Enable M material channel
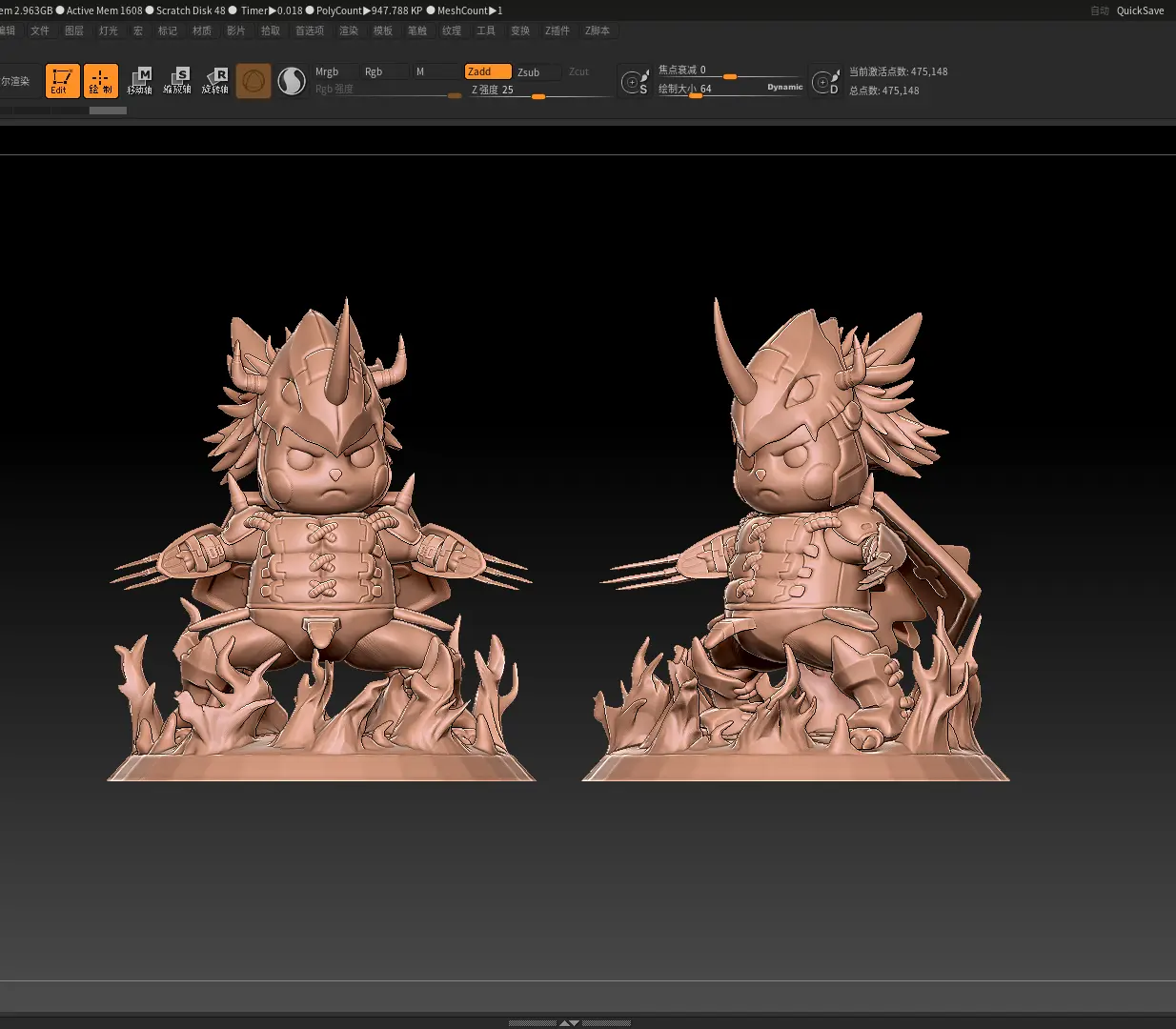Viewport: 1176px width, 1029px height. click(436, 71)
